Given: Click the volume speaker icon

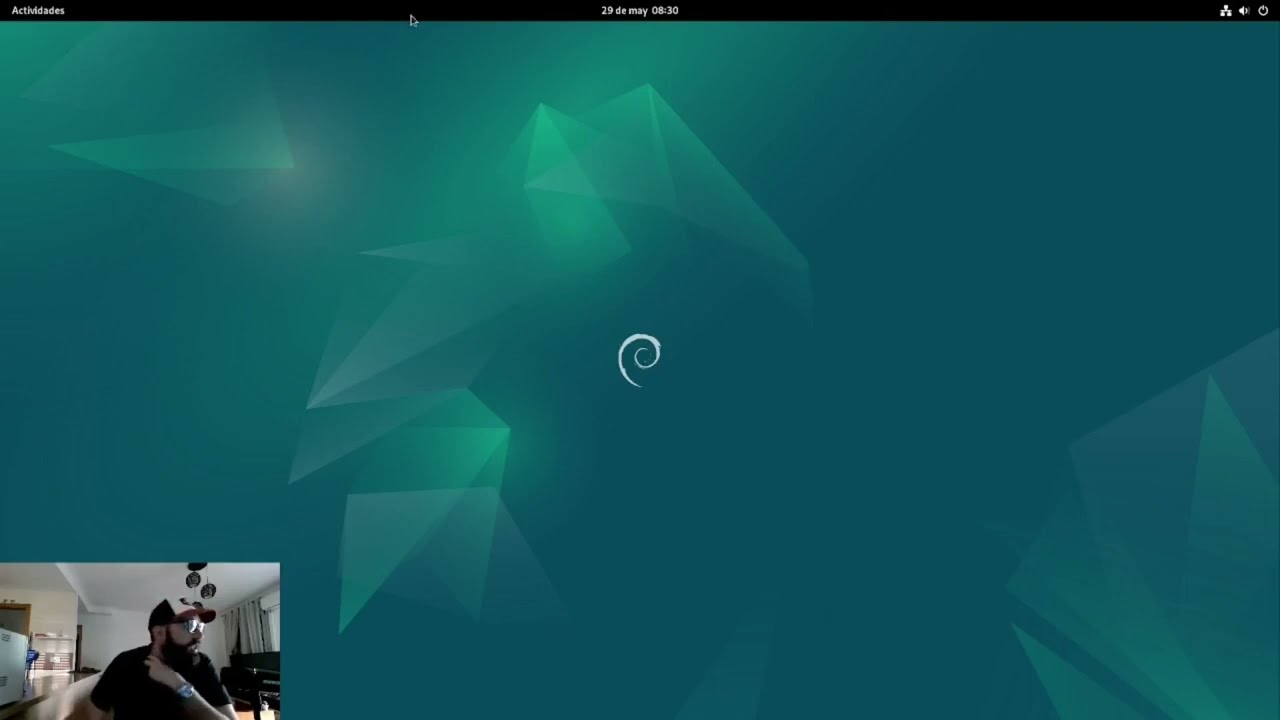Looking at the screenshot, I should click(x=1244, y=10).
